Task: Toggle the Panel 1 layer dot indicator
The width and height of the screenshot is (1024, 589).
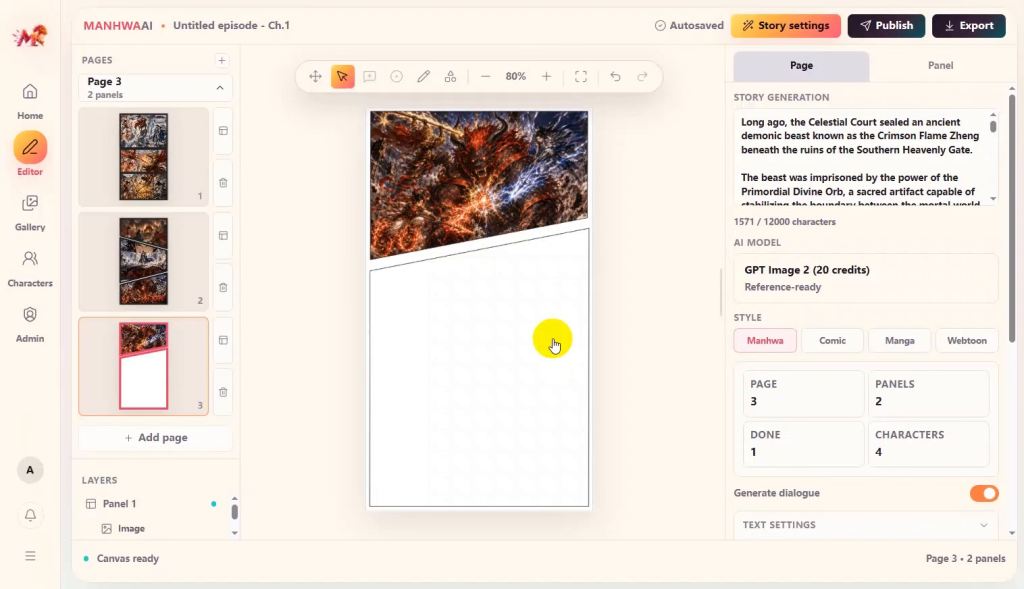Action: tap(214, 503)
